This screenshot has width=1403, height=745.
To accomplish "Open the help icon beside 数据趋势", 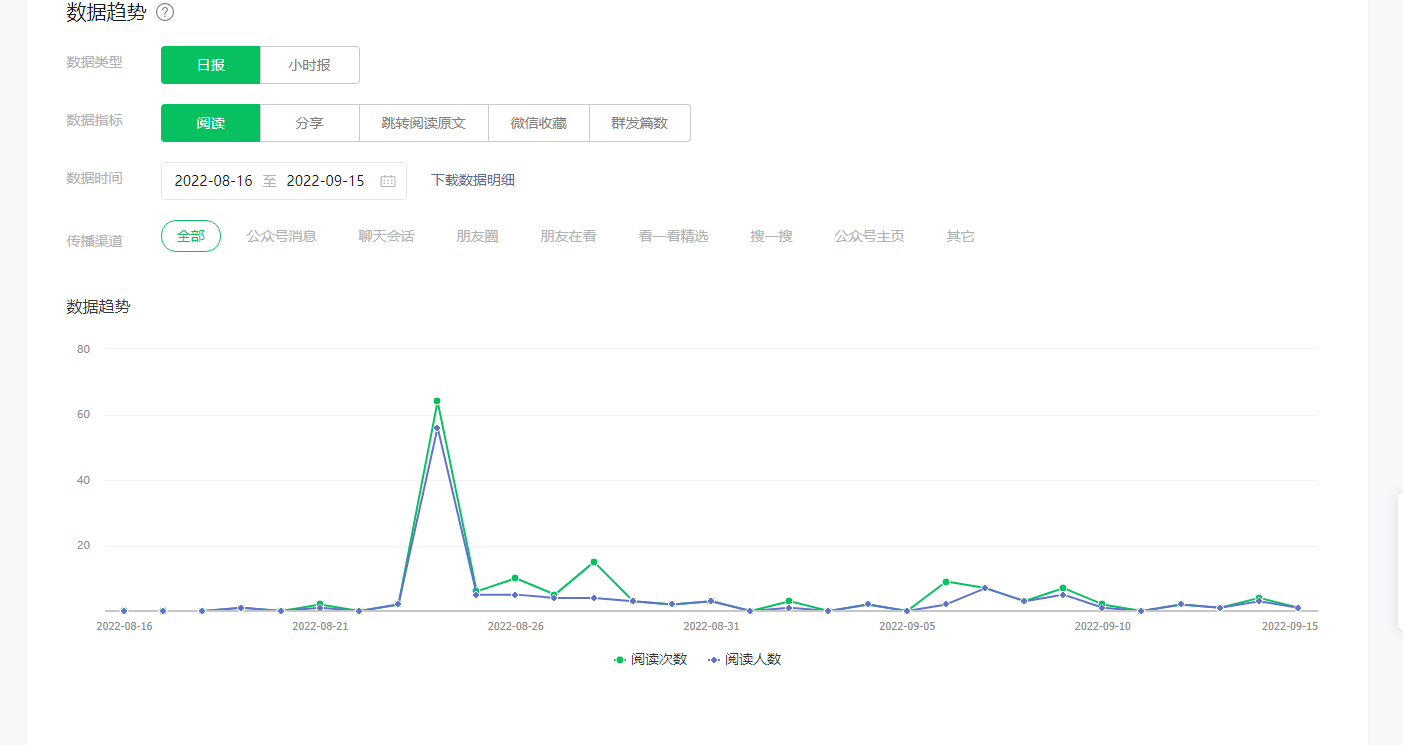I will 165,12.
